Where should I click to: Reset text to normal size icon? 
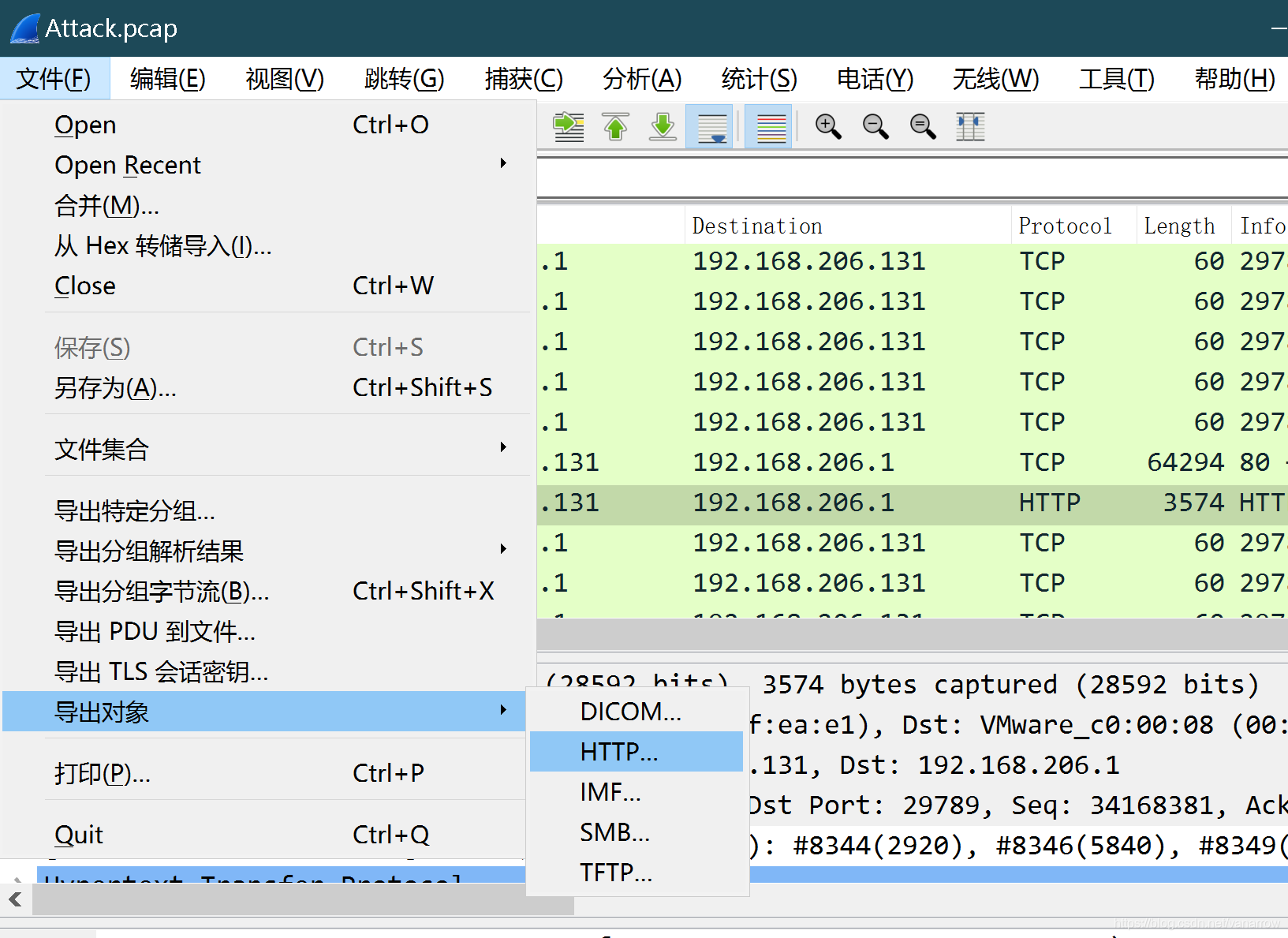click(923, 126)
